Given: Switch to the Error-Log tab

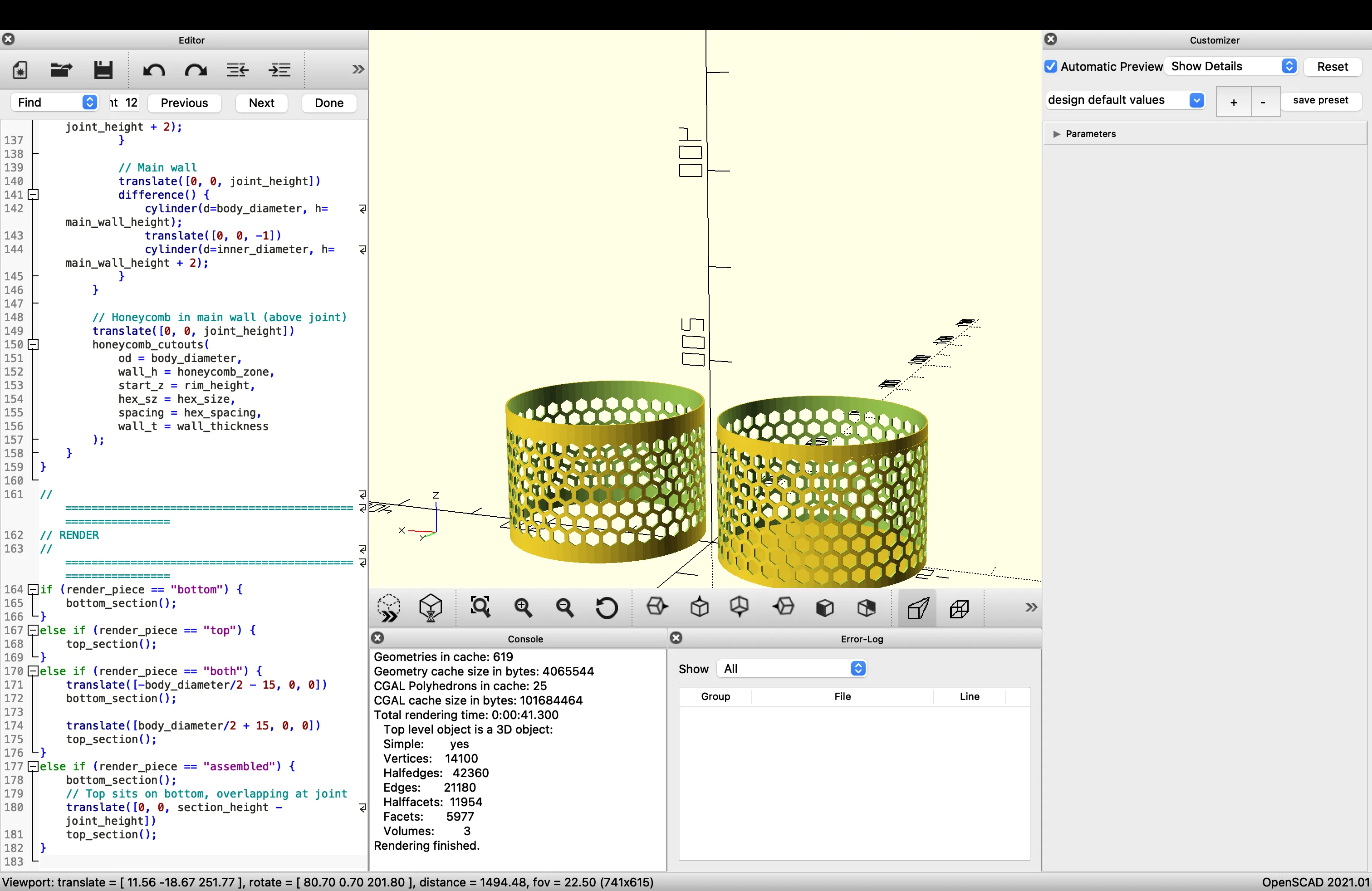Looking at the screenshot, I should point(862,639).
